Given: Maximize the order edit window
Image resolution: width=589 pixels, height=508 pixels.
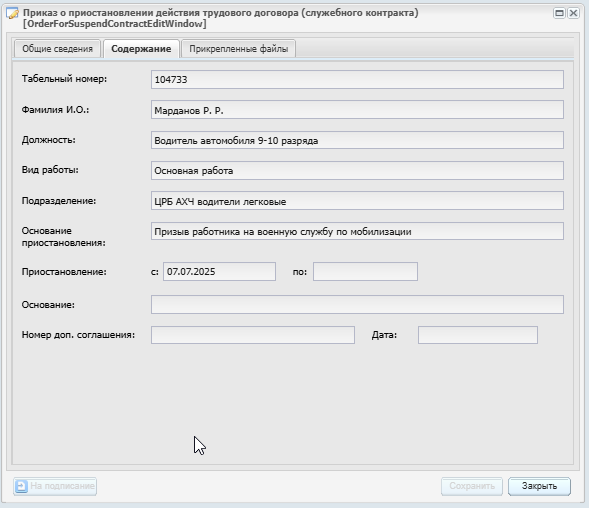Looking at the screenshot, I should (559, 13).
